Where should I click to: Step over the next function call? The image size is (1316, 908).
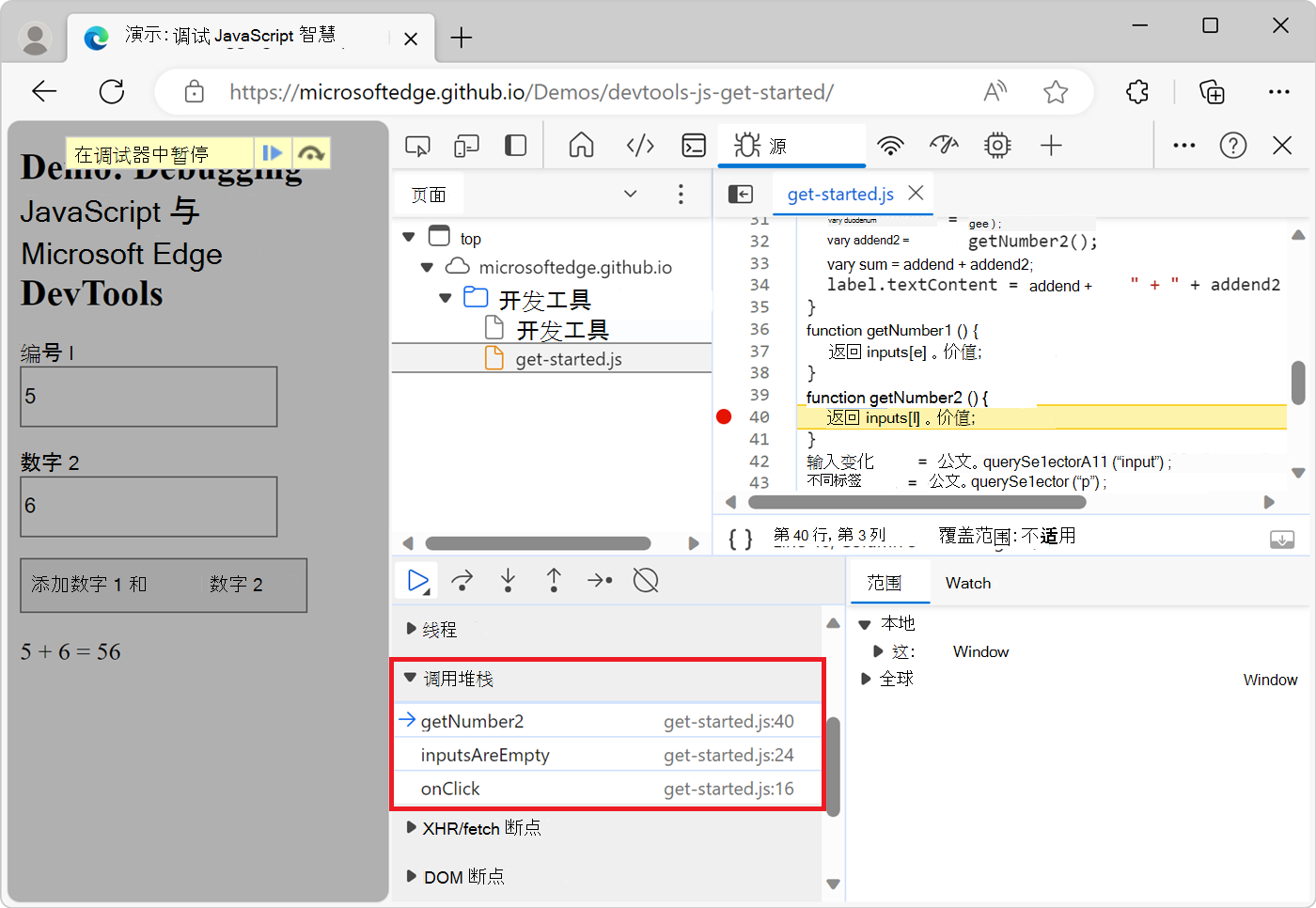pyautogui.click(x=462, y=580)
